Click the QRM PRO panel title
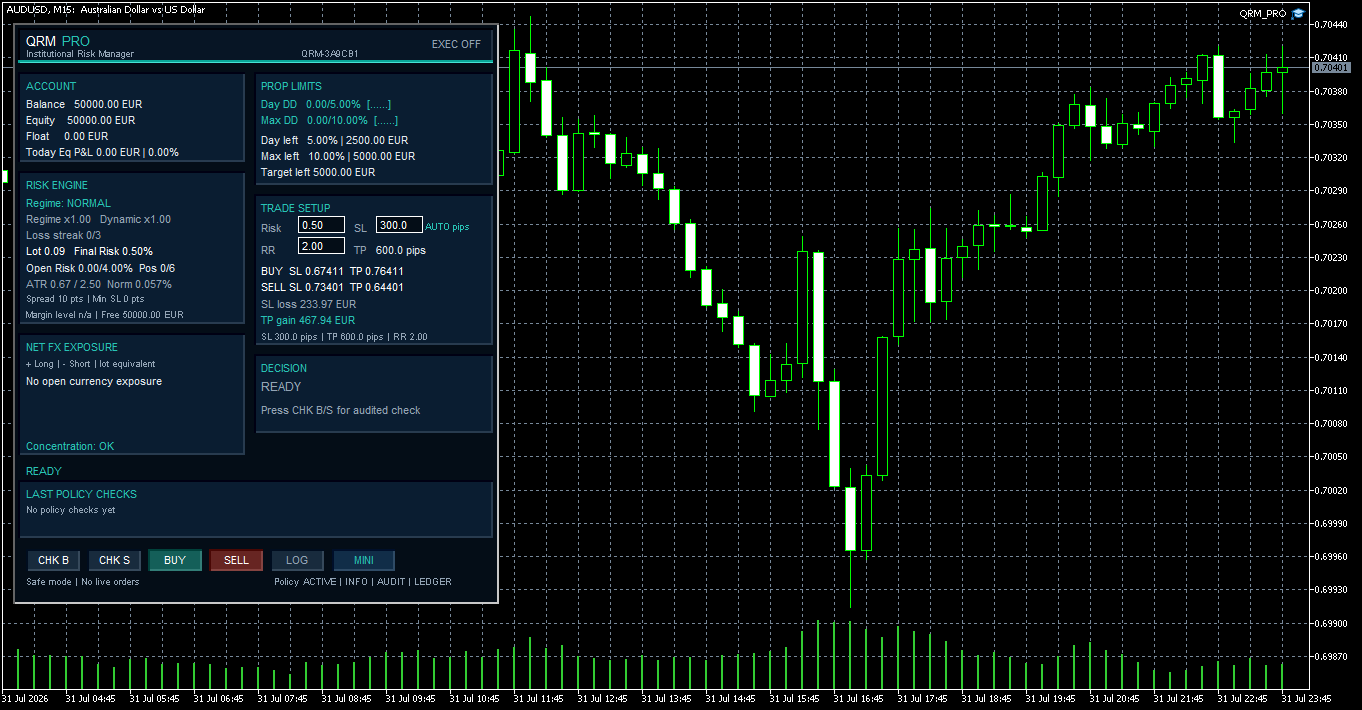Image resolution: width=1362 pixels, height=710 pixels. [58, 41]
